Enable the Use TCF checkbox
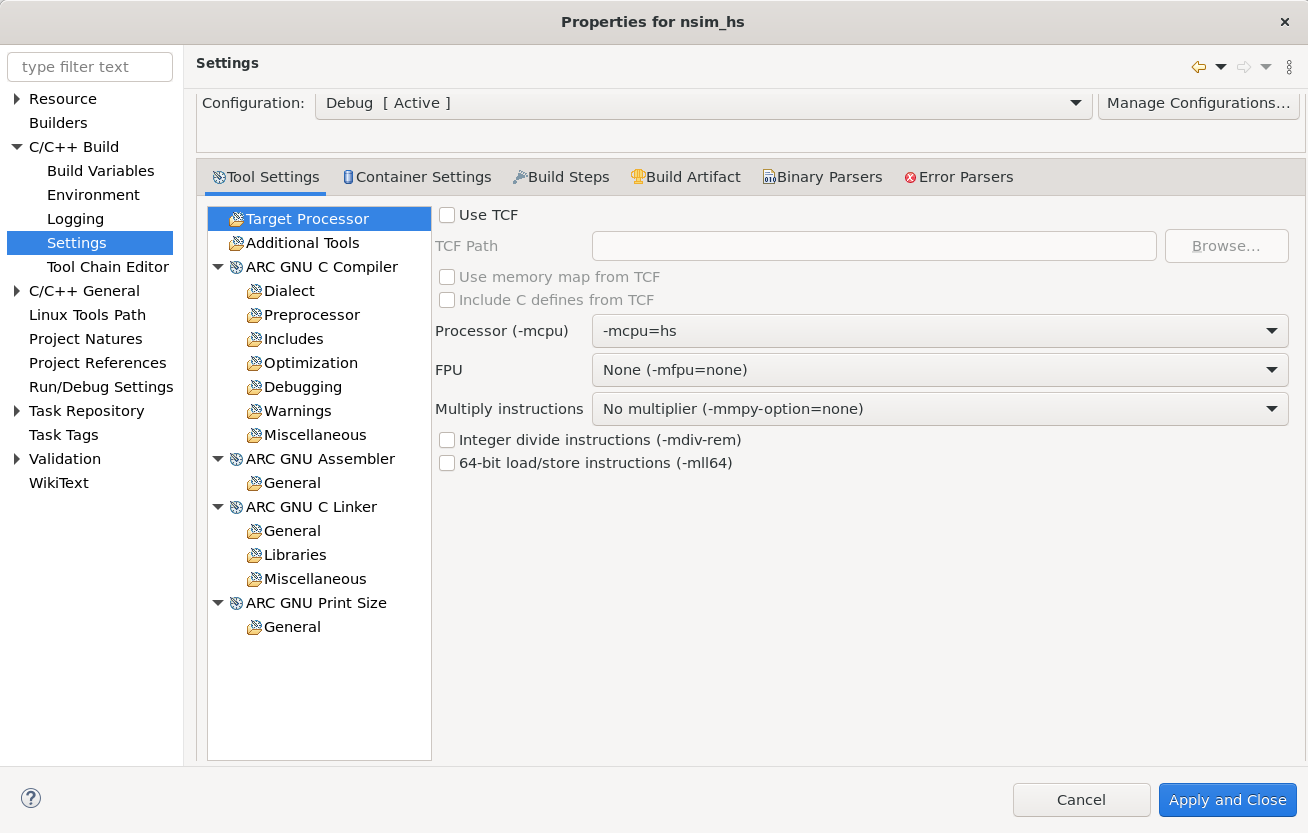Image resolution: width=1308 pixels, height=833 pixels. click(x=447, y=215)
